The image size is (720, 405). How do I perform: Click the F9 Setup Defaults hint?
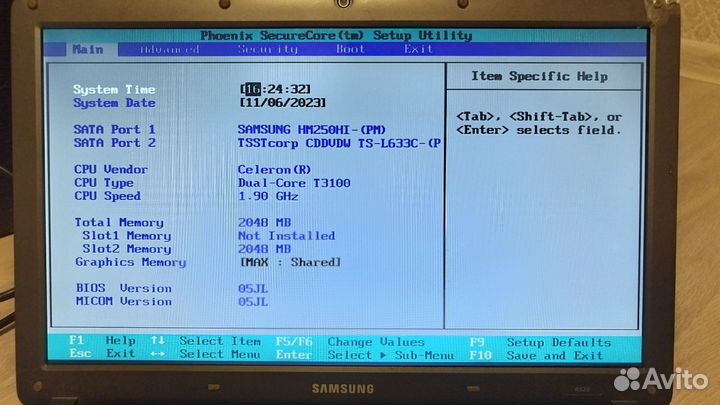click(x=540, y=343)
